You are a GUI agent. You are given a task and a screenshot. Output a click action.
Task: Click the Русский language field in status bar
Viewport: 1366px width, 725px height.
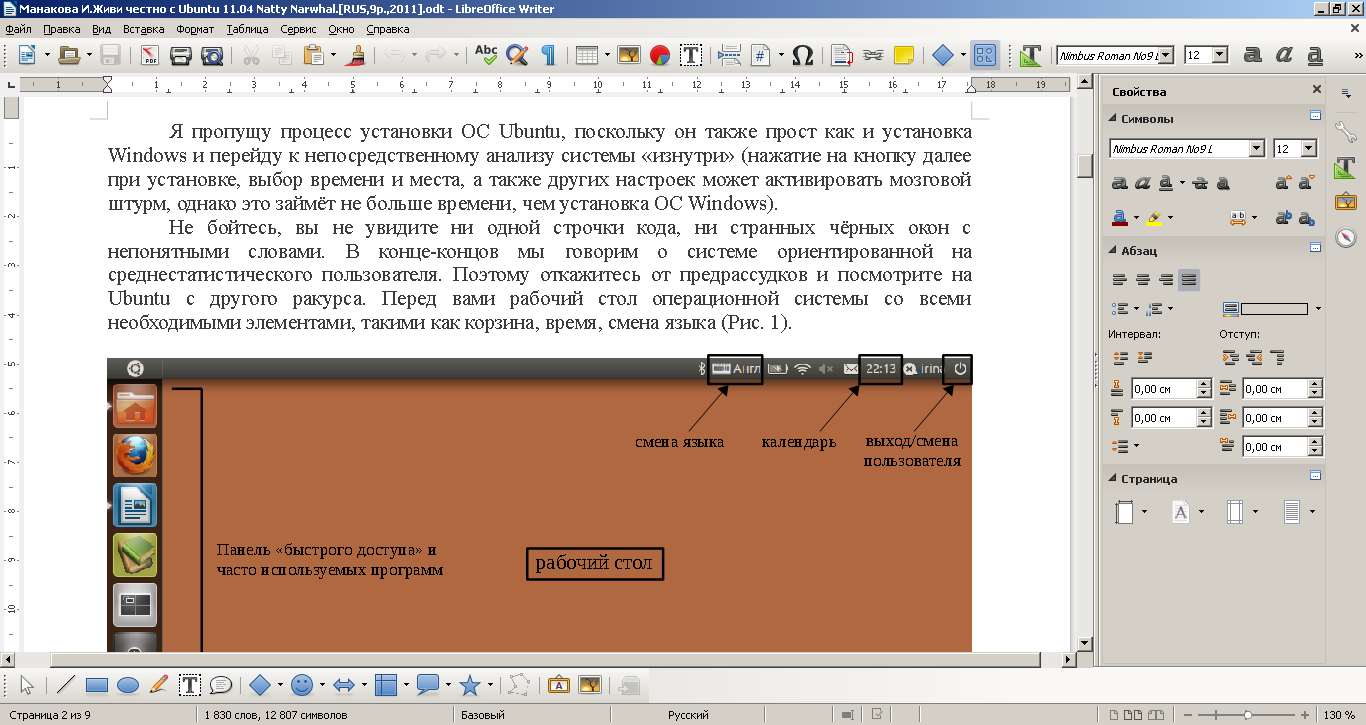(x=688, y=715)
